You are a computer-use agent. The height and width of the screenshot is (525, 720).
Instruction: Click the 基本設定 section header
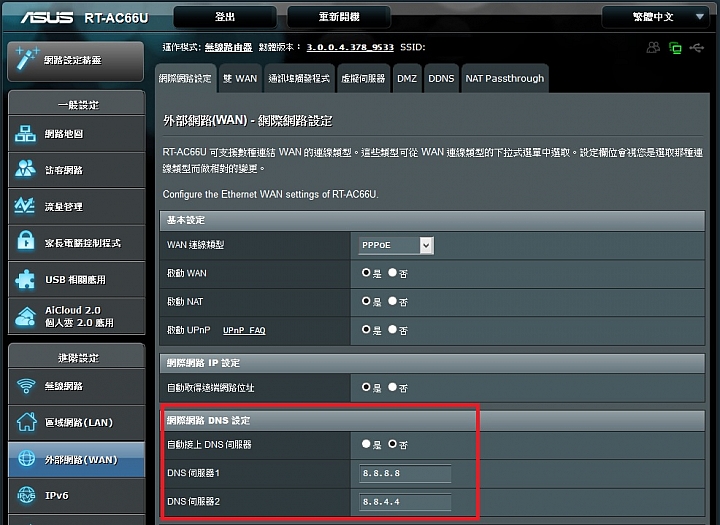(432, 220)
